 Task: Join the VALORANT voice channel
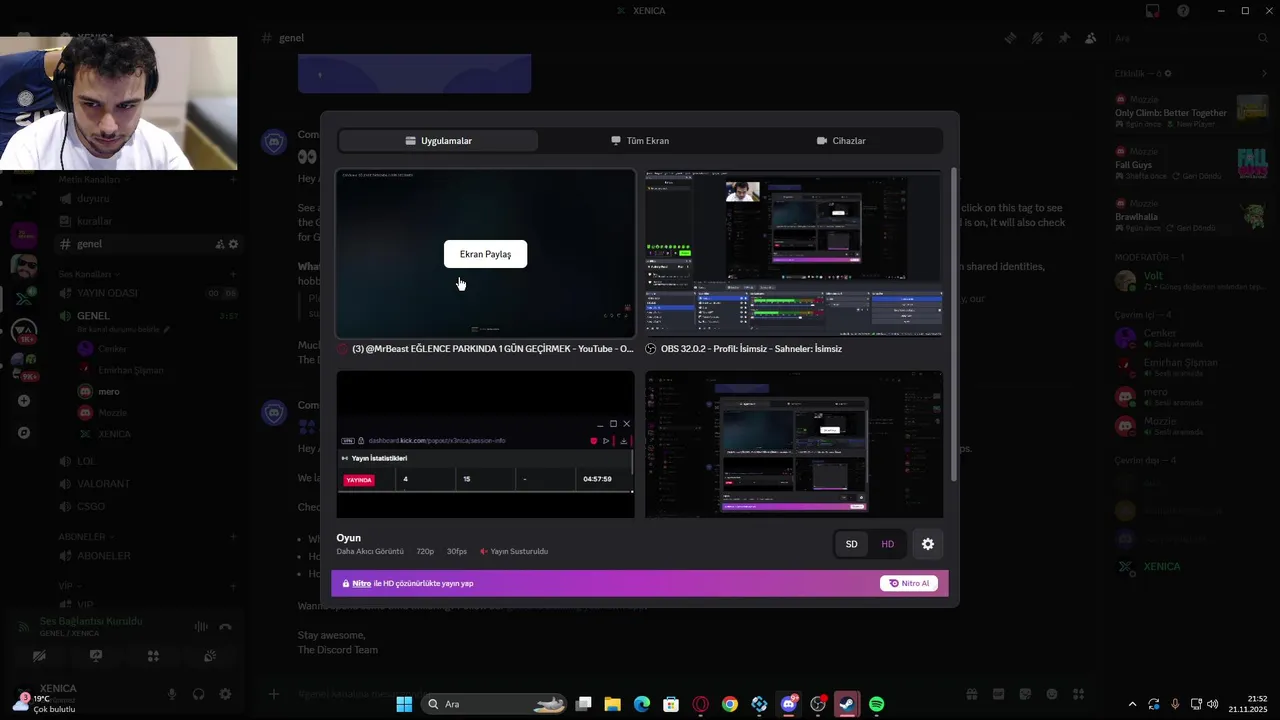point(148,484)
